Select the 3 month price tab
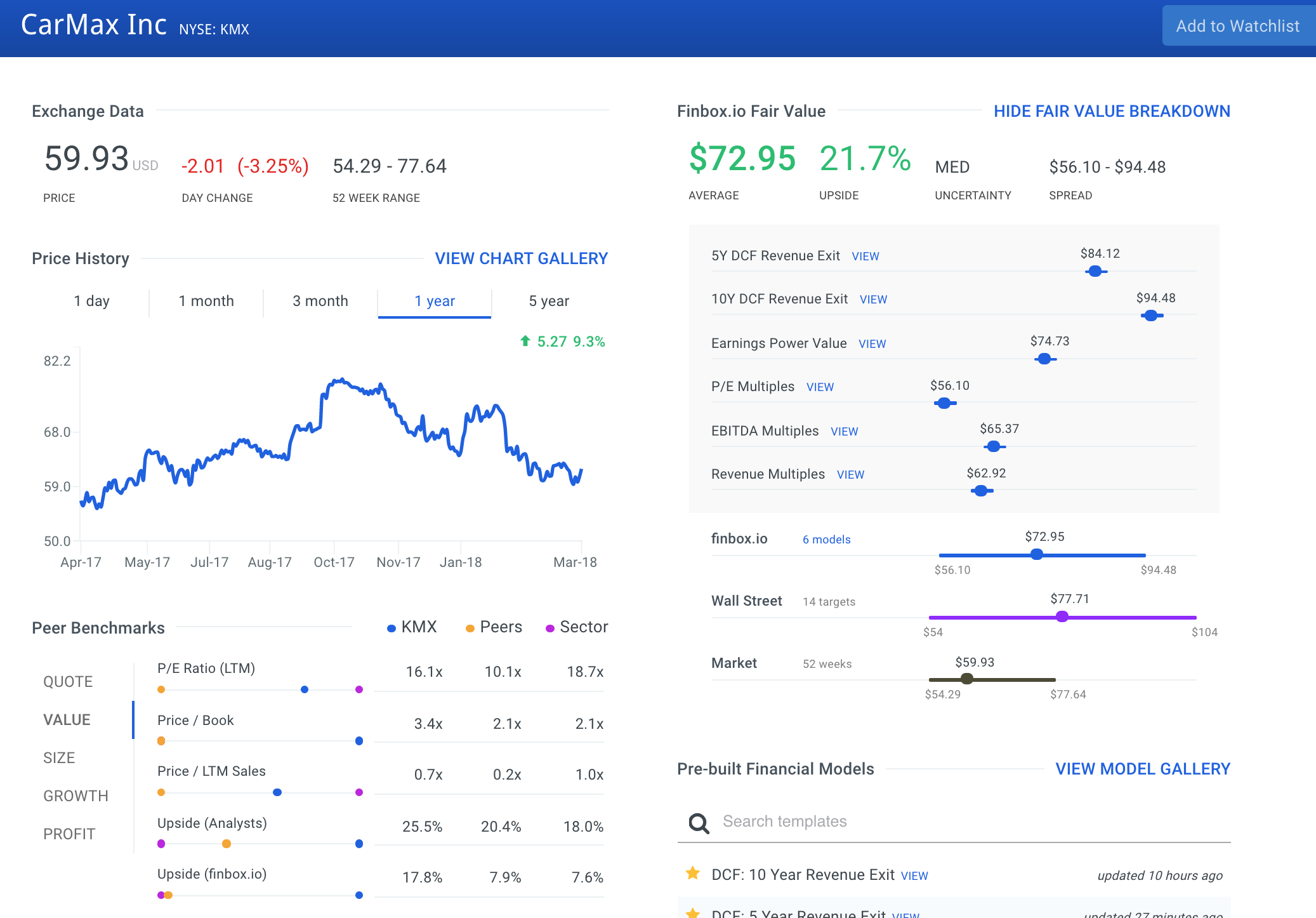The image size is (1316, 918). click(320, 301)
